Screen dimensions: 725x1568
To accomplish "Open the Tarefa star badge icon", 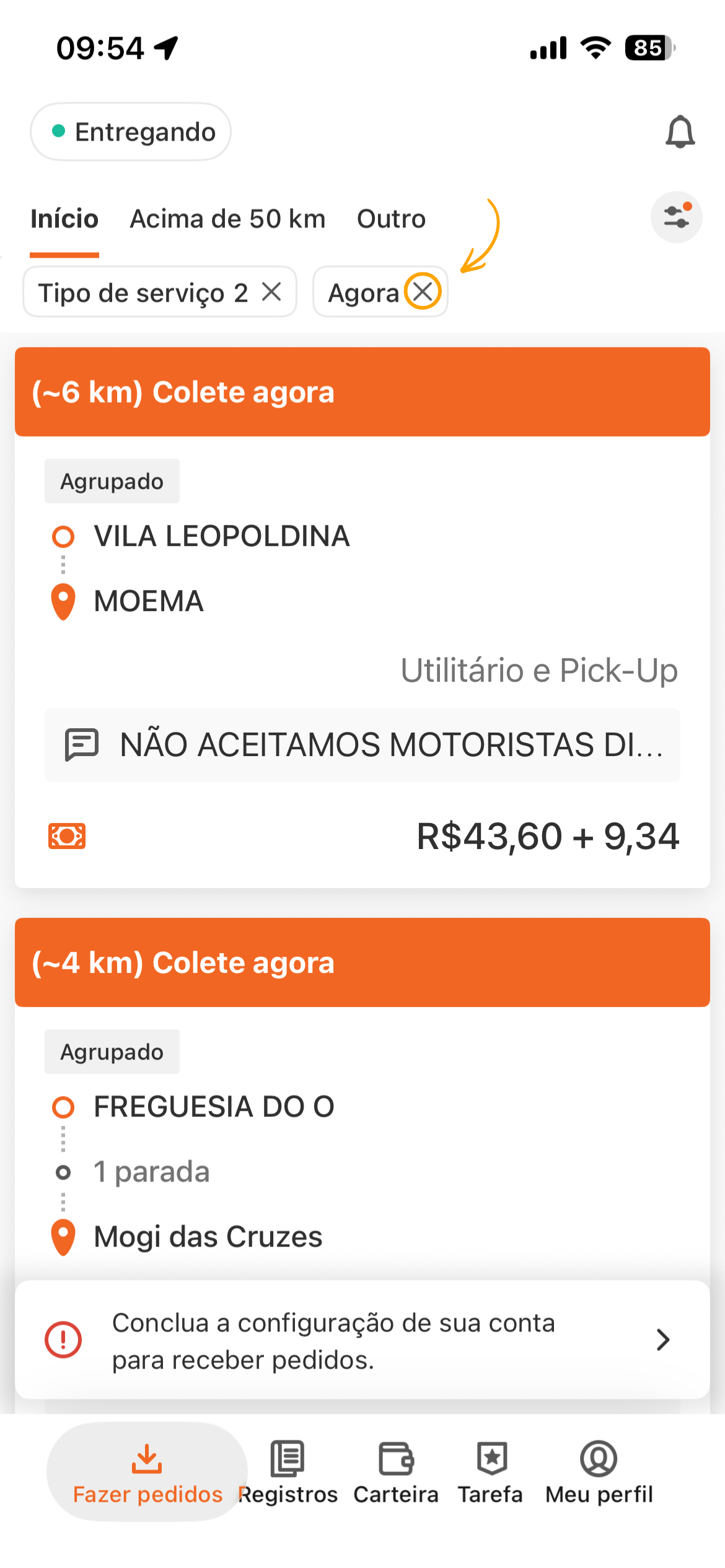I will click(492, 1458).
